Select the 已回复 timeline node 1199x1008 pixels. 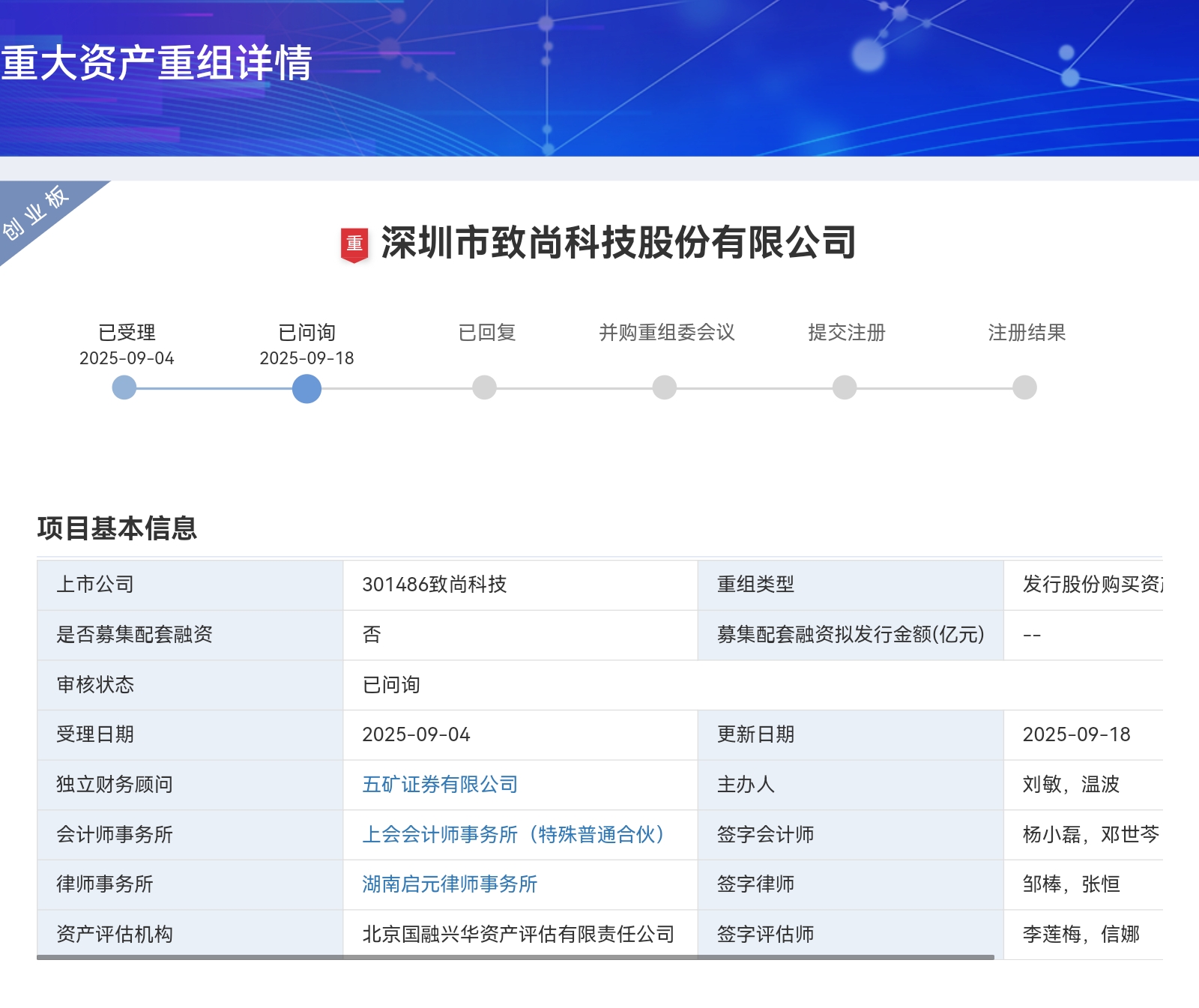point(485,387)
